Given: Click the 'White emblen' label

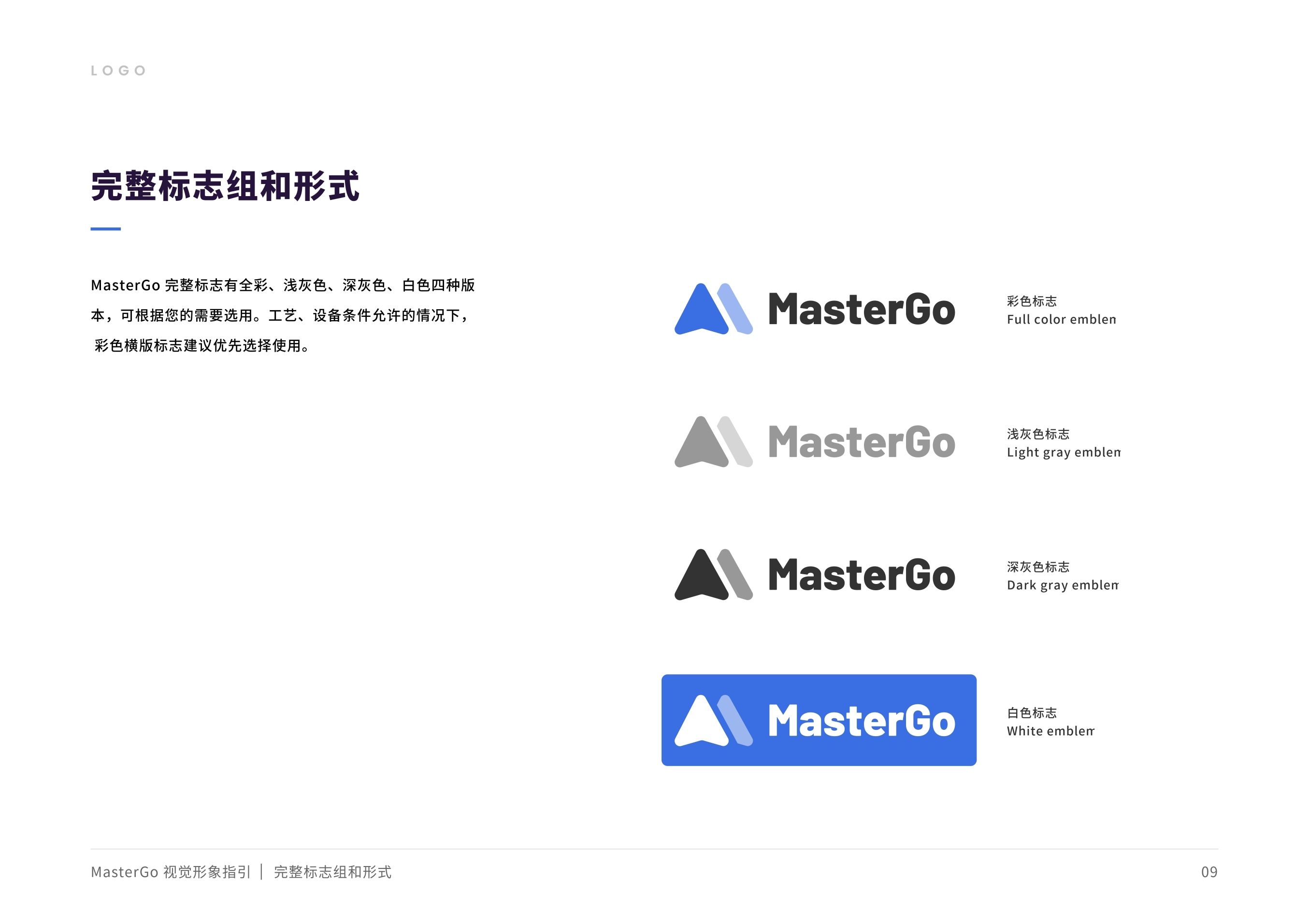Looking at the screenshot, I should [x=1050, y=731].
